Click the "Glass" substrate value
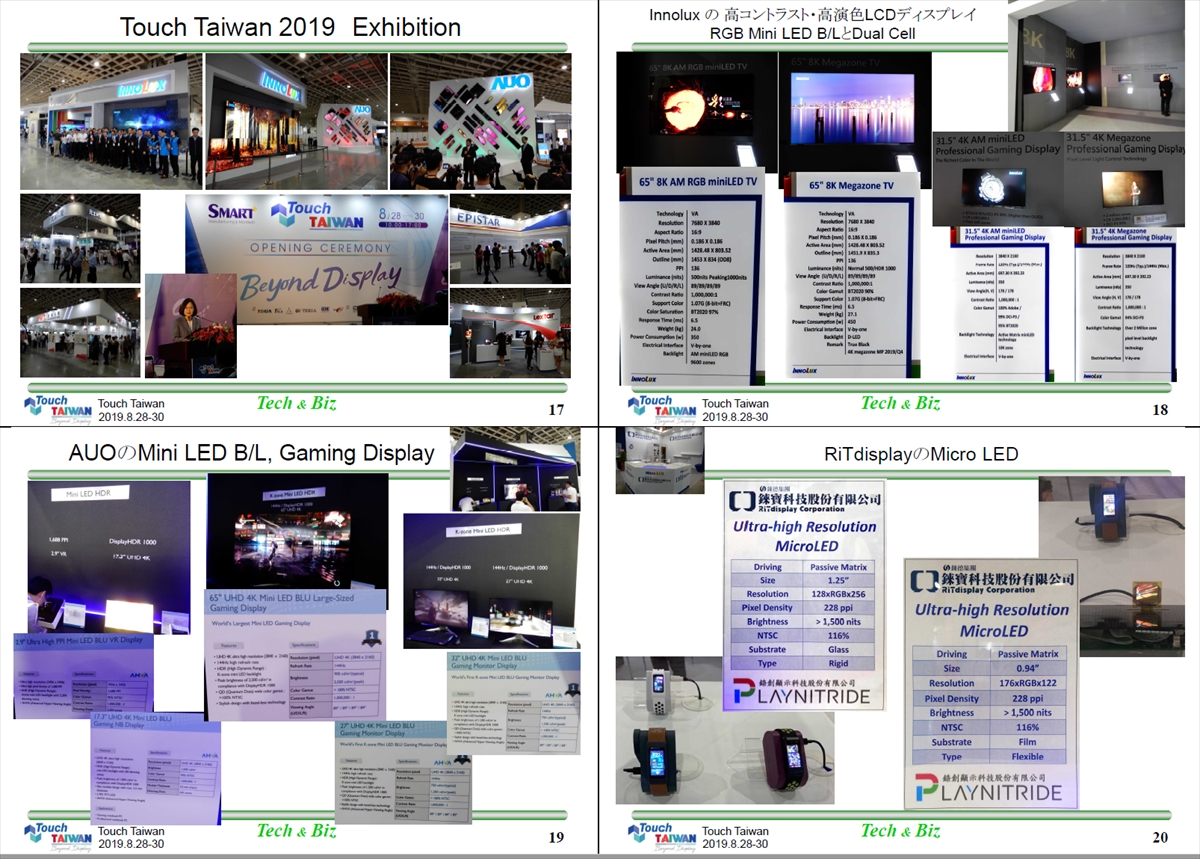Viewport: 1200px width, 859px height. [x=837, y=649]
